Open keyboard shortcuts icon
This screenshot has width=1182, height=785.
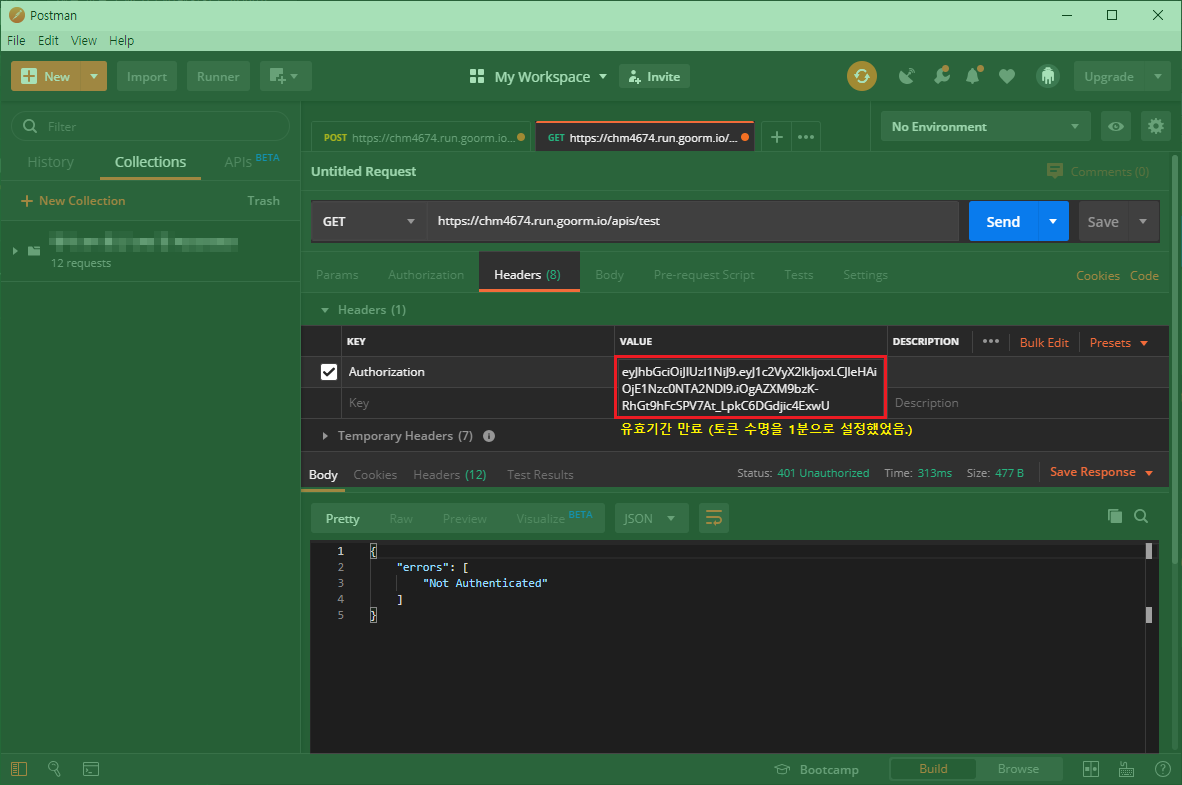(1126, 769)
